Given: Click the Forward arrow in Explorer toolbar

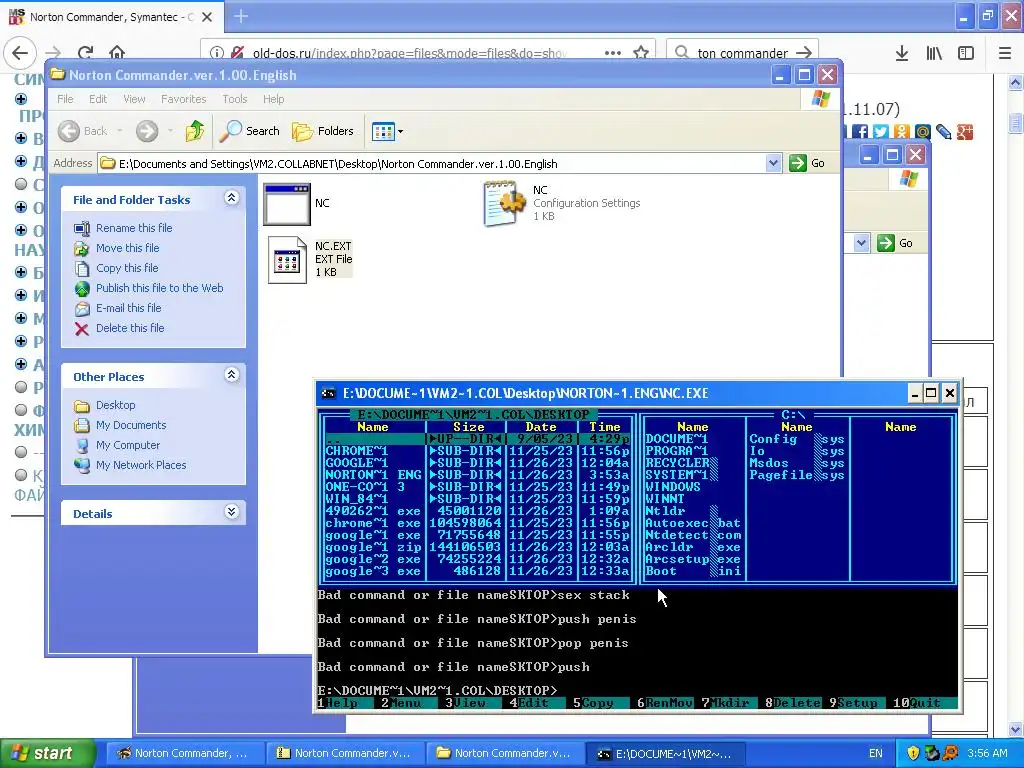Looking at the screenshot, I should coord(147,131).
